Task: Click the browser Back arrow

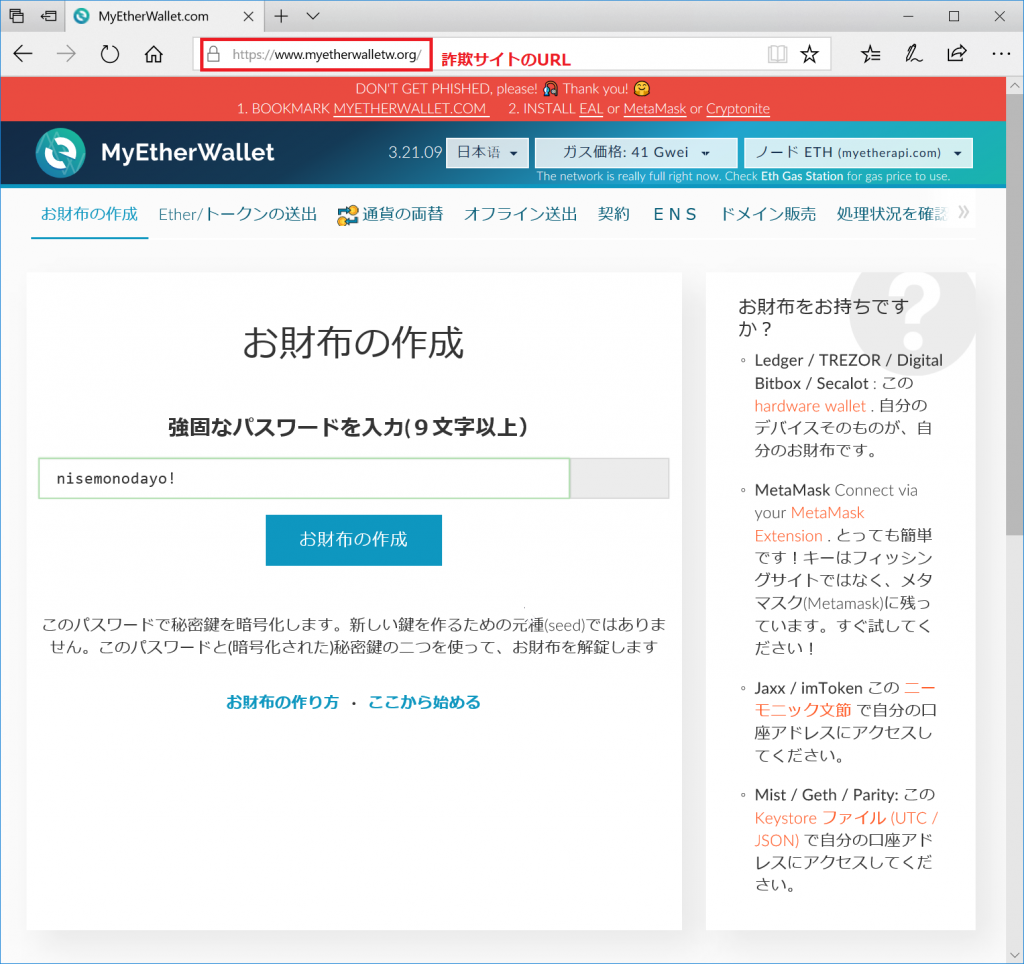Action: tap(23, 54)
